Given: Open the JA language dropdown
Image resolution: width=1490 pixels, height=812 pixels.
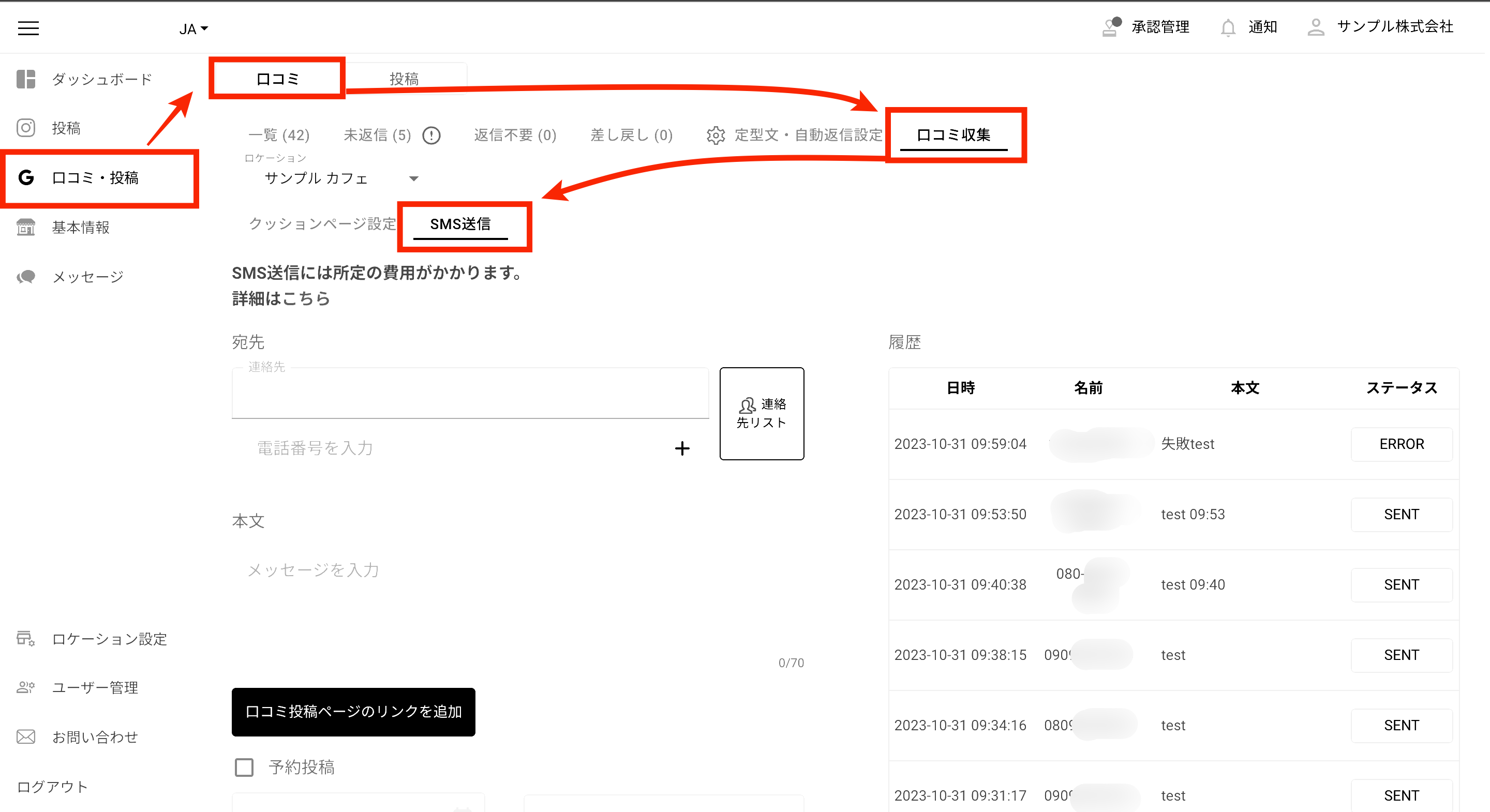Looking at the screenshot, I should (192, 28).
